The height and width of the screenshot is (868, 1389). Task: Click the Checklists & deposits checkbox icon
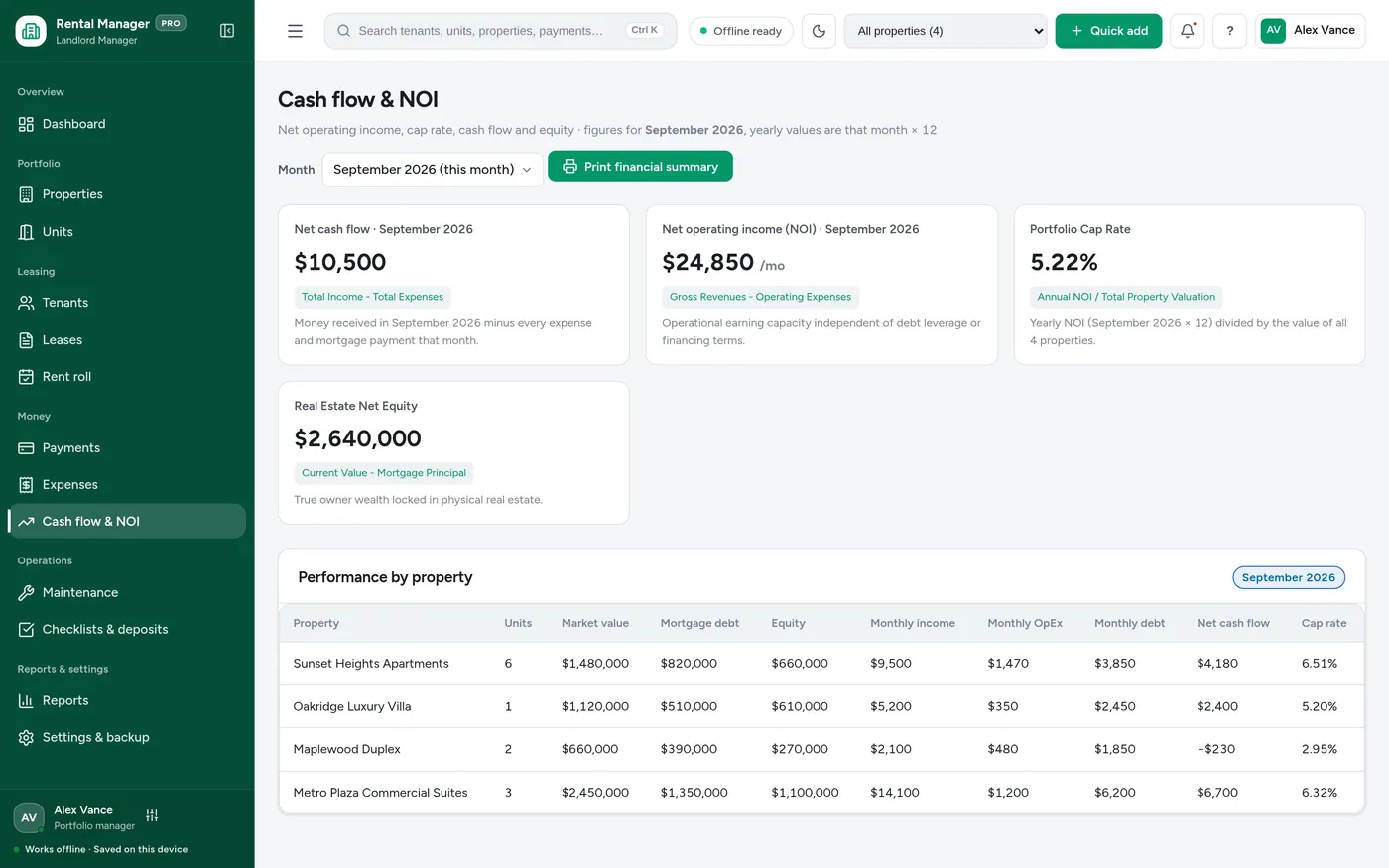26,630
